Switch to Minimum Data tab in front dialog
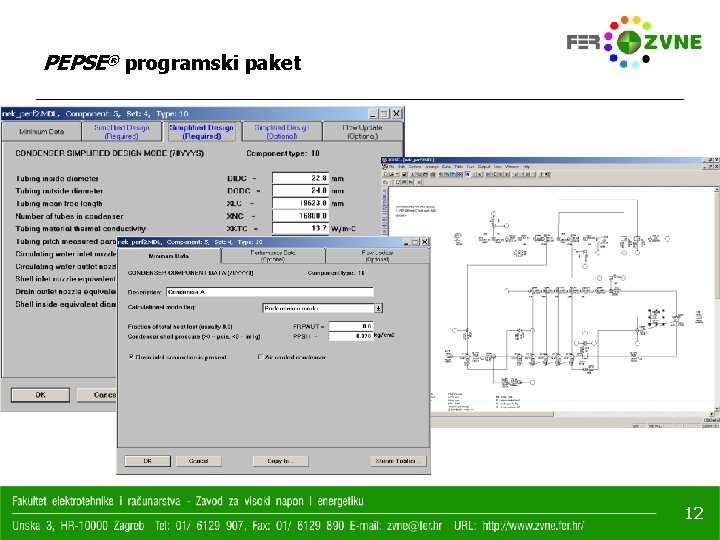Viewport: 720px width, 540px height. (x=169, y=256)
